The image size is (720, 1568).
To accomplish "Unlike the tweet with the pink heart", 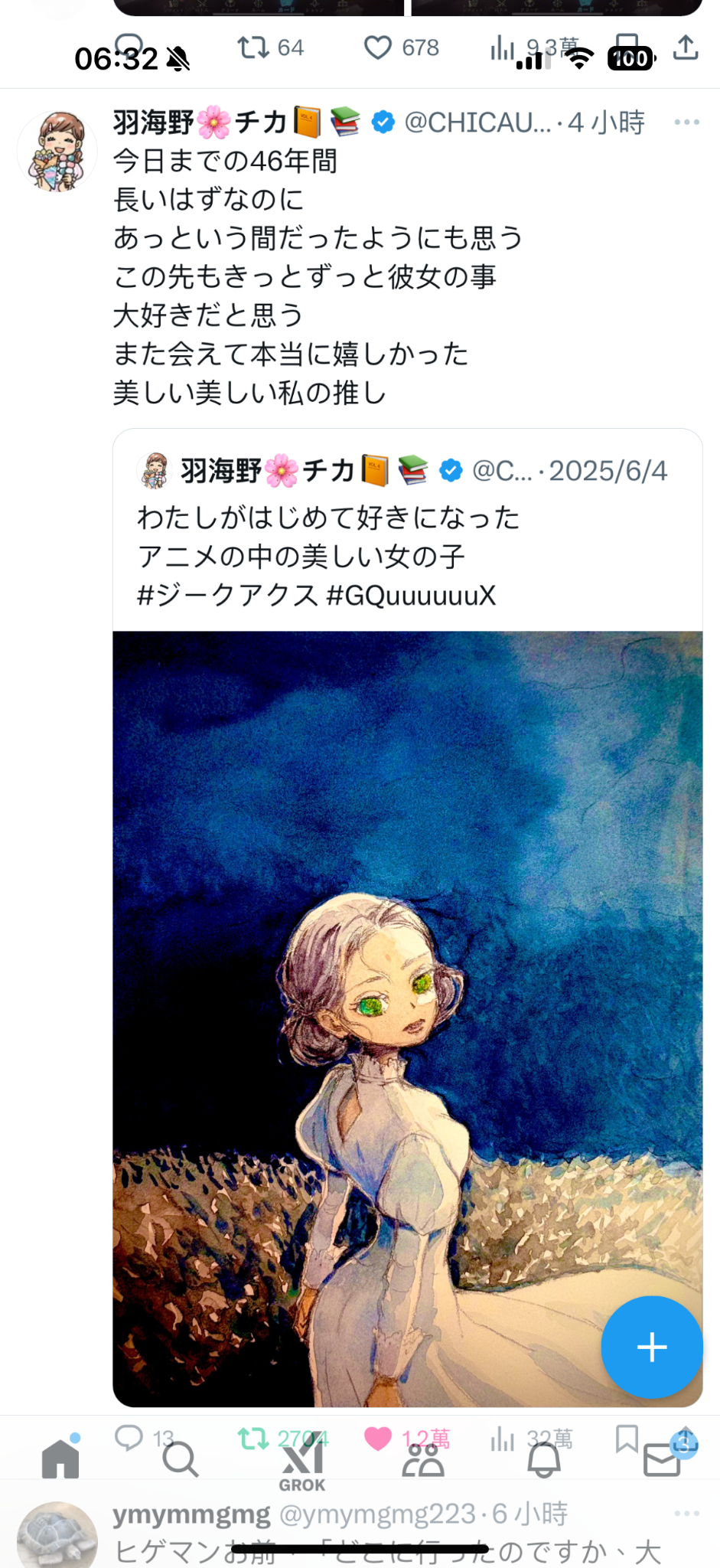I will click(377, 1439).
